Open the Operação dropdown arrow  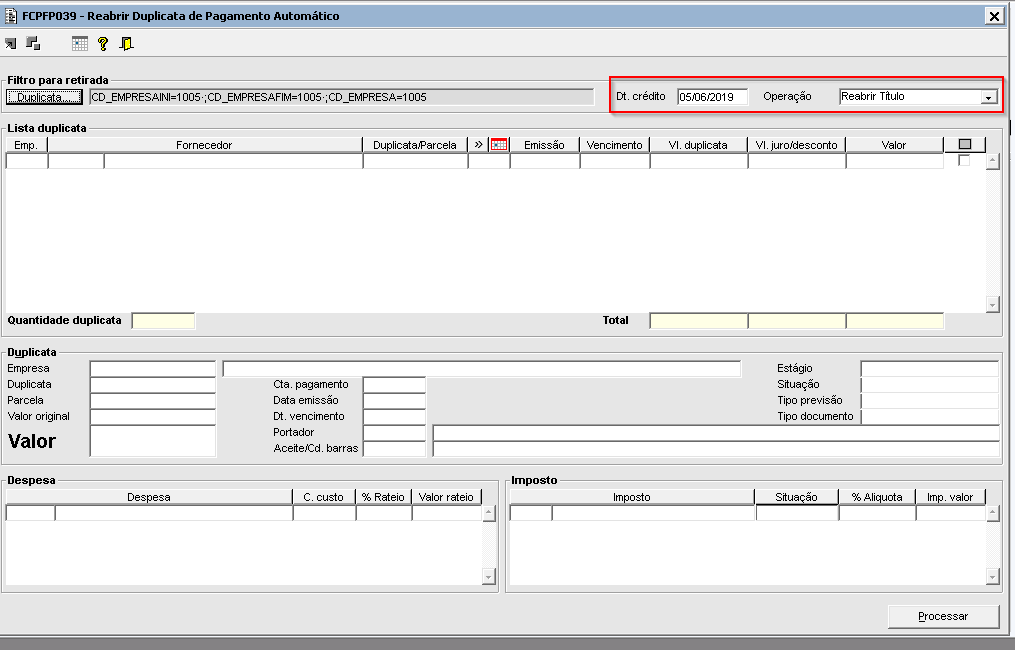988,97
